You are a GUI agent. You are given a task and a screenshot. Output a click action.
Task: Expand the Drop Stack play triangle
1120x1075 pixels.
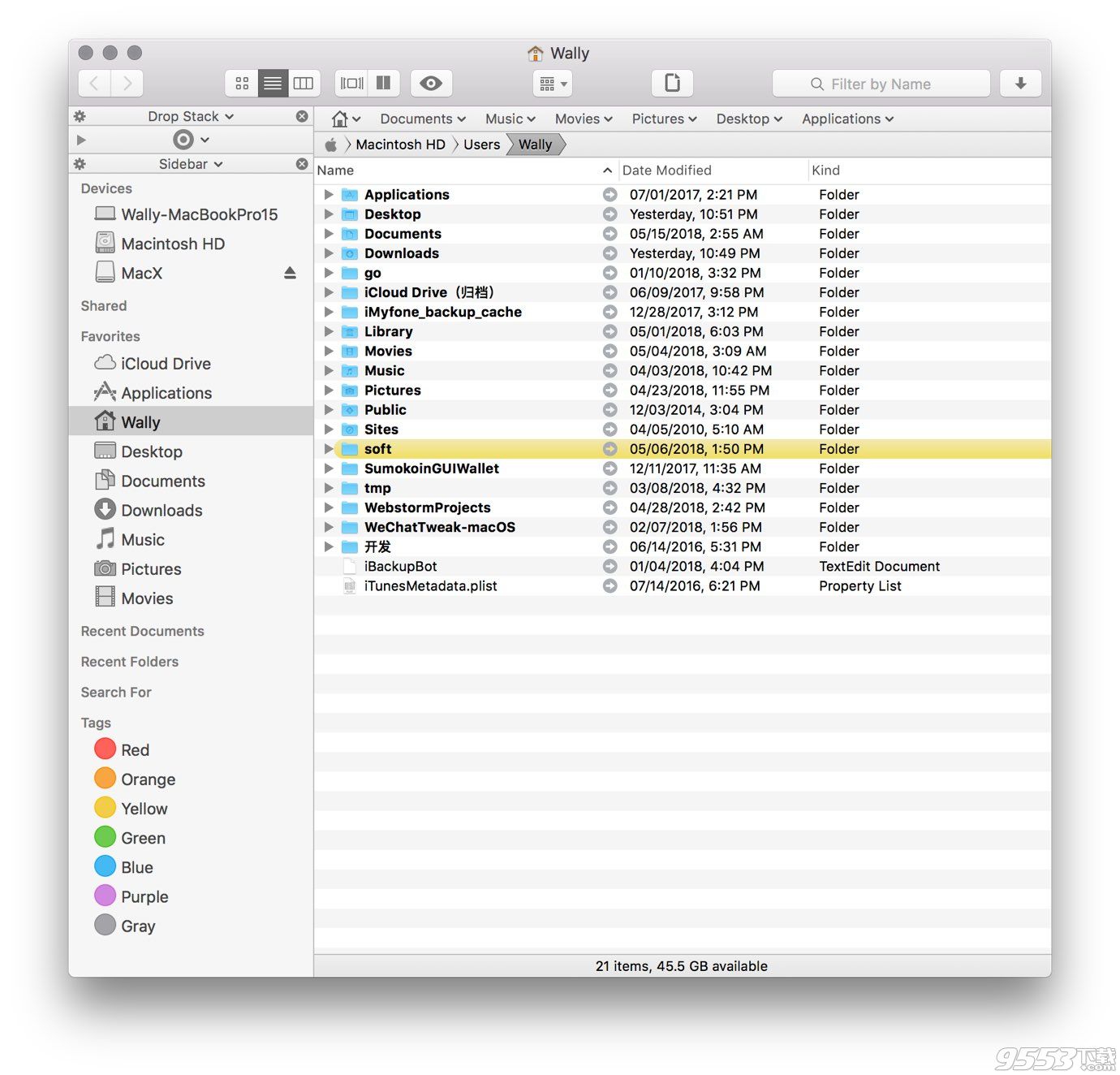81,140
